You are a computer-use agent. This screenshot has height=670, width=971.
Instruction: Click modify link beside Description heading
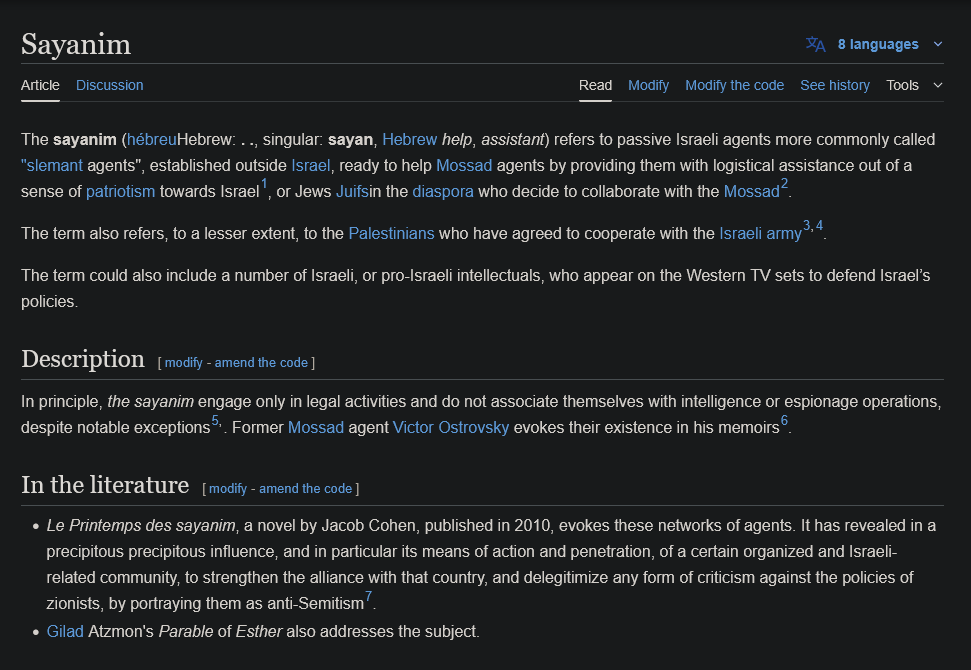click(183, 362)
